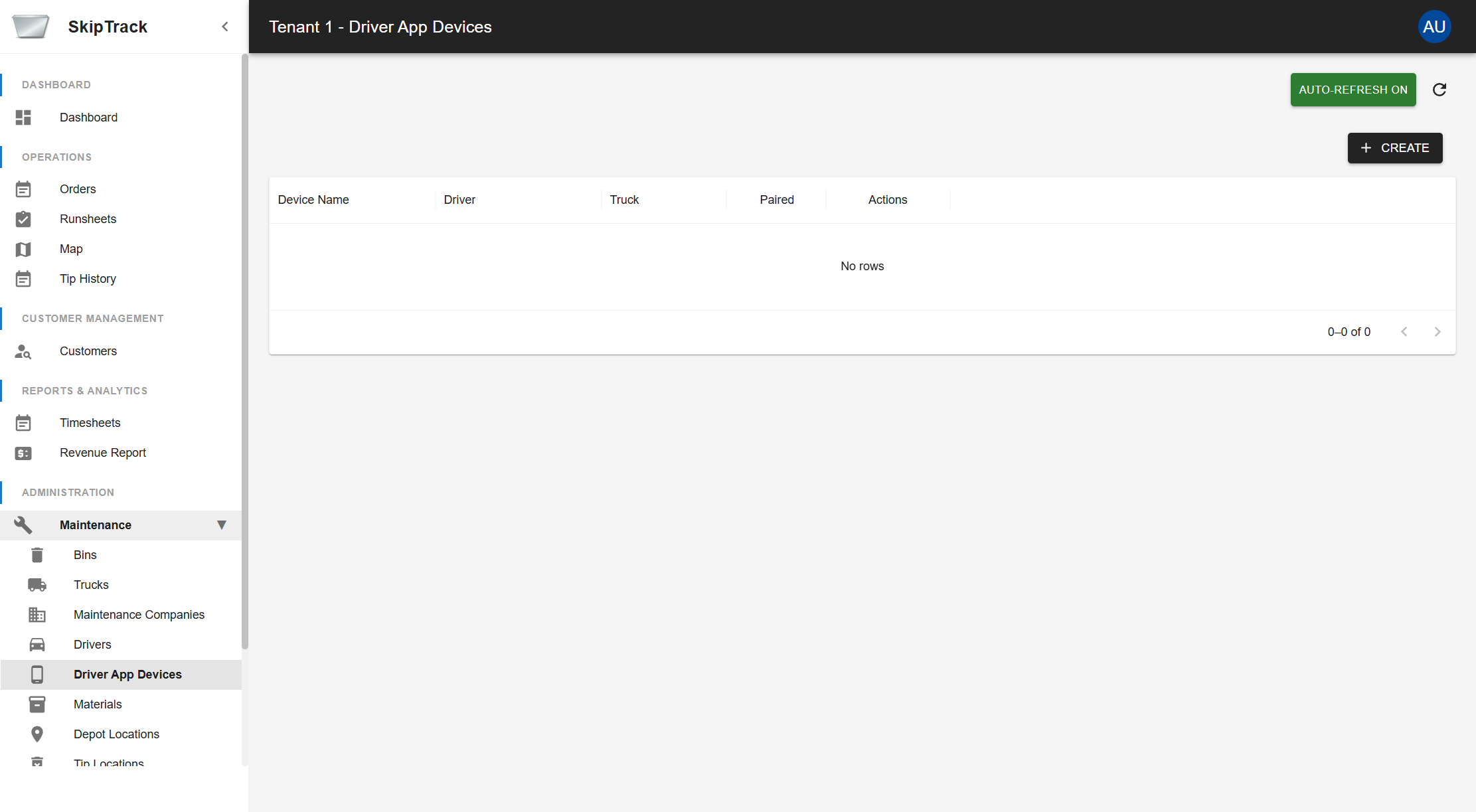Image resolution: width=1476 pixels, height=812 pixels.
Task: Click the Depot Locations pin icon
Action: pos(37,734)
